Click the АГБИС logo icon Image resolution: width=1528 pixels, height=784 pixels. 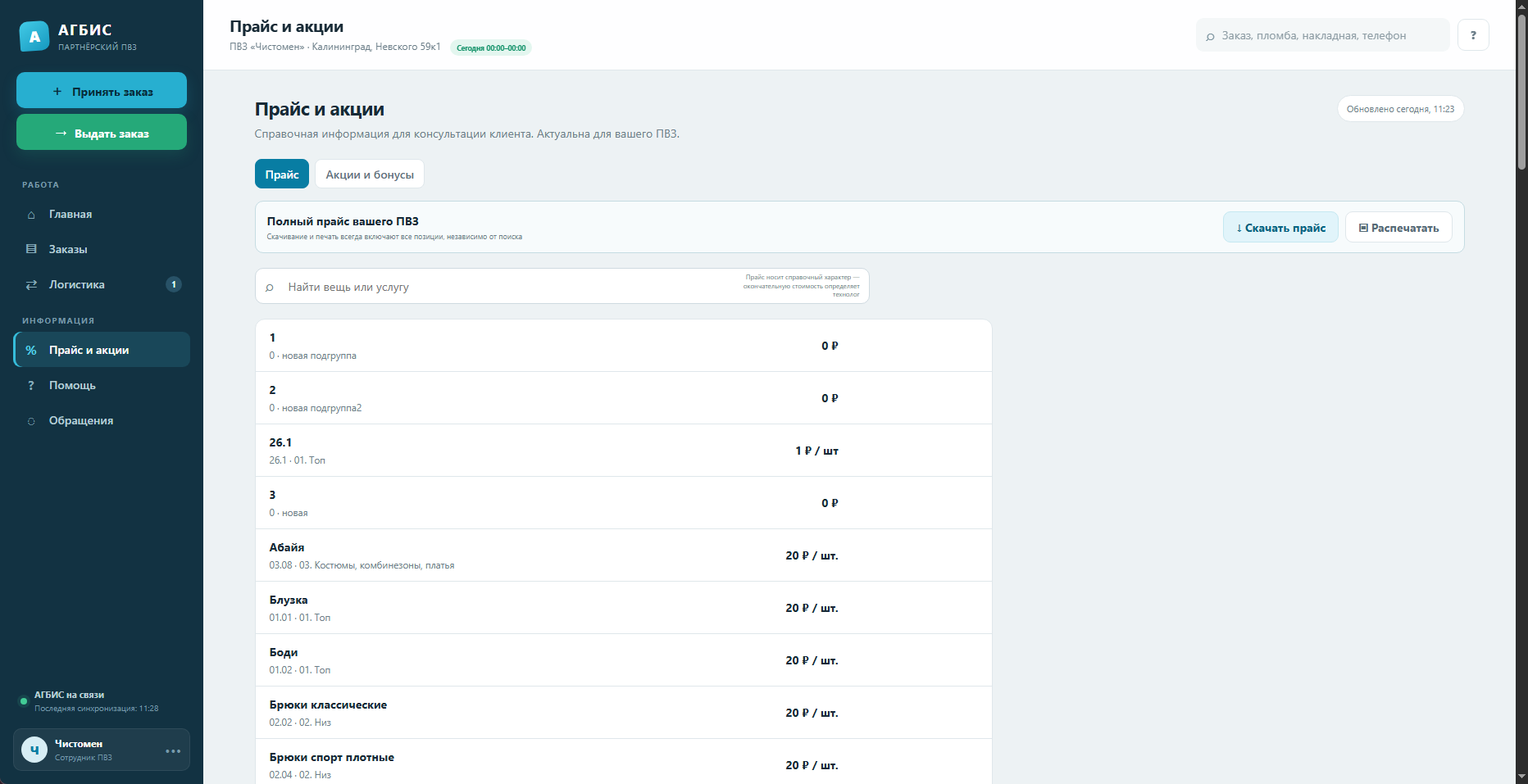[34, 36]
